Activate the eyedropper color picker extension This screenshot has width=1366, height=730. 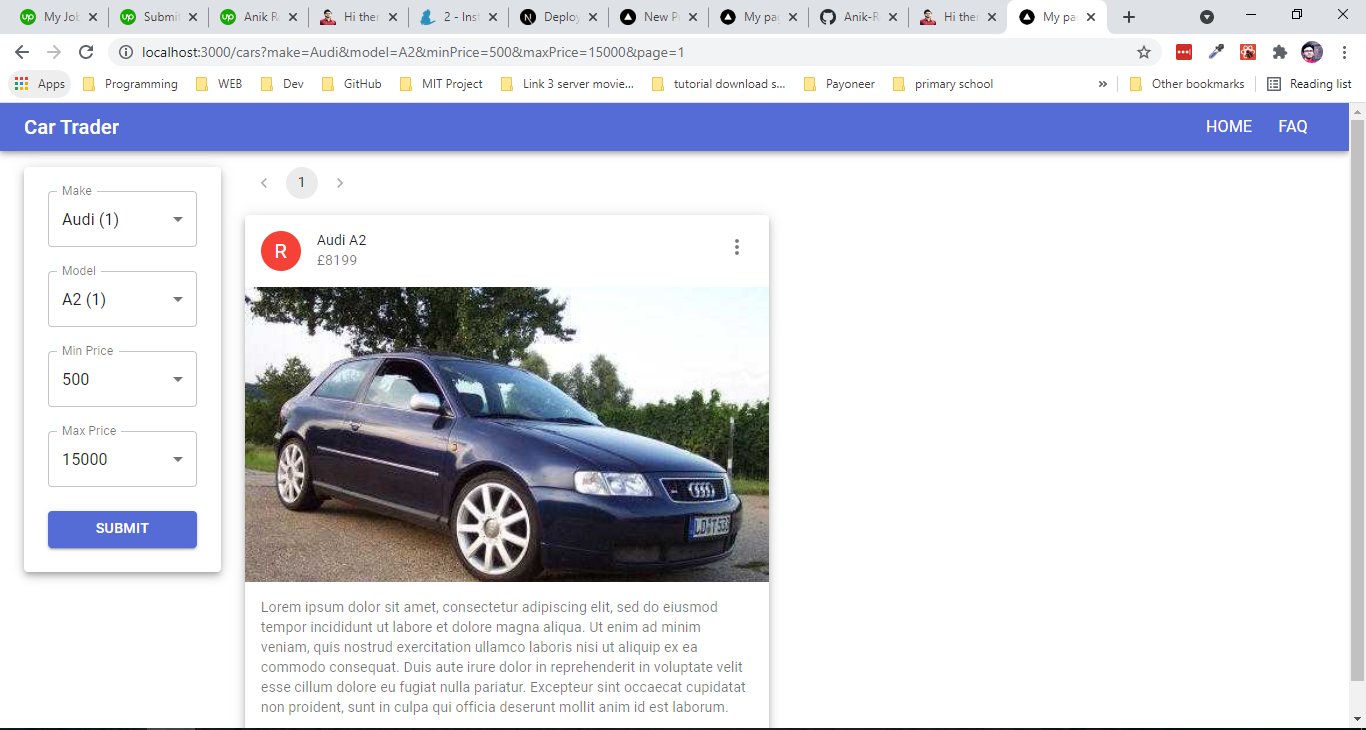pyautogui.click(x=1216, y=52)
